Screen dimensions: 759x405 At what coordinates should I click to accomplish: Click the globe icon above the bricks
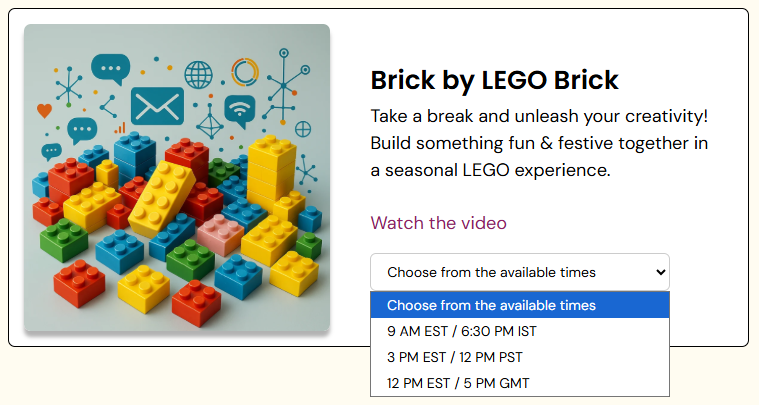pos(198,74)
